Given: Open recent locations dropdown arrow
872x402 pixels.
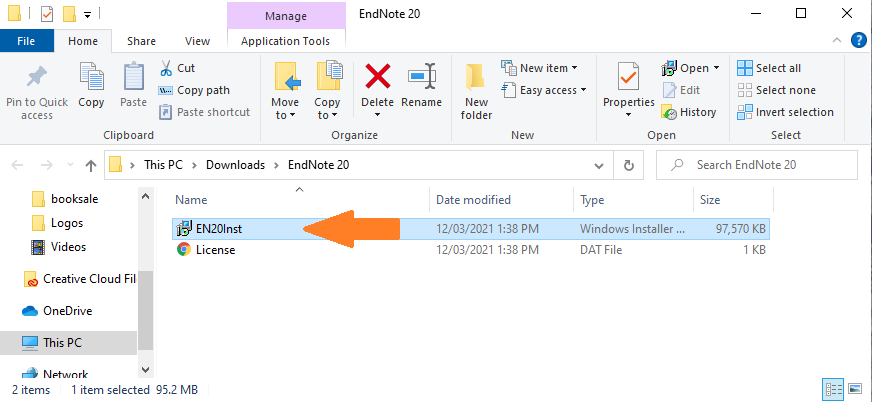Looking at the screenshot, I should pos(70,165).
